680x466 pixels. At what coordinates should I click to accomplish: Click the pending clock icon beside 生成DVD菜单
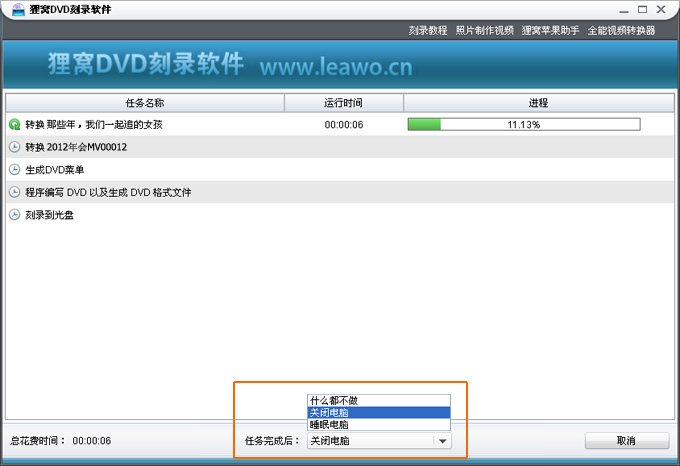point(14,169)
